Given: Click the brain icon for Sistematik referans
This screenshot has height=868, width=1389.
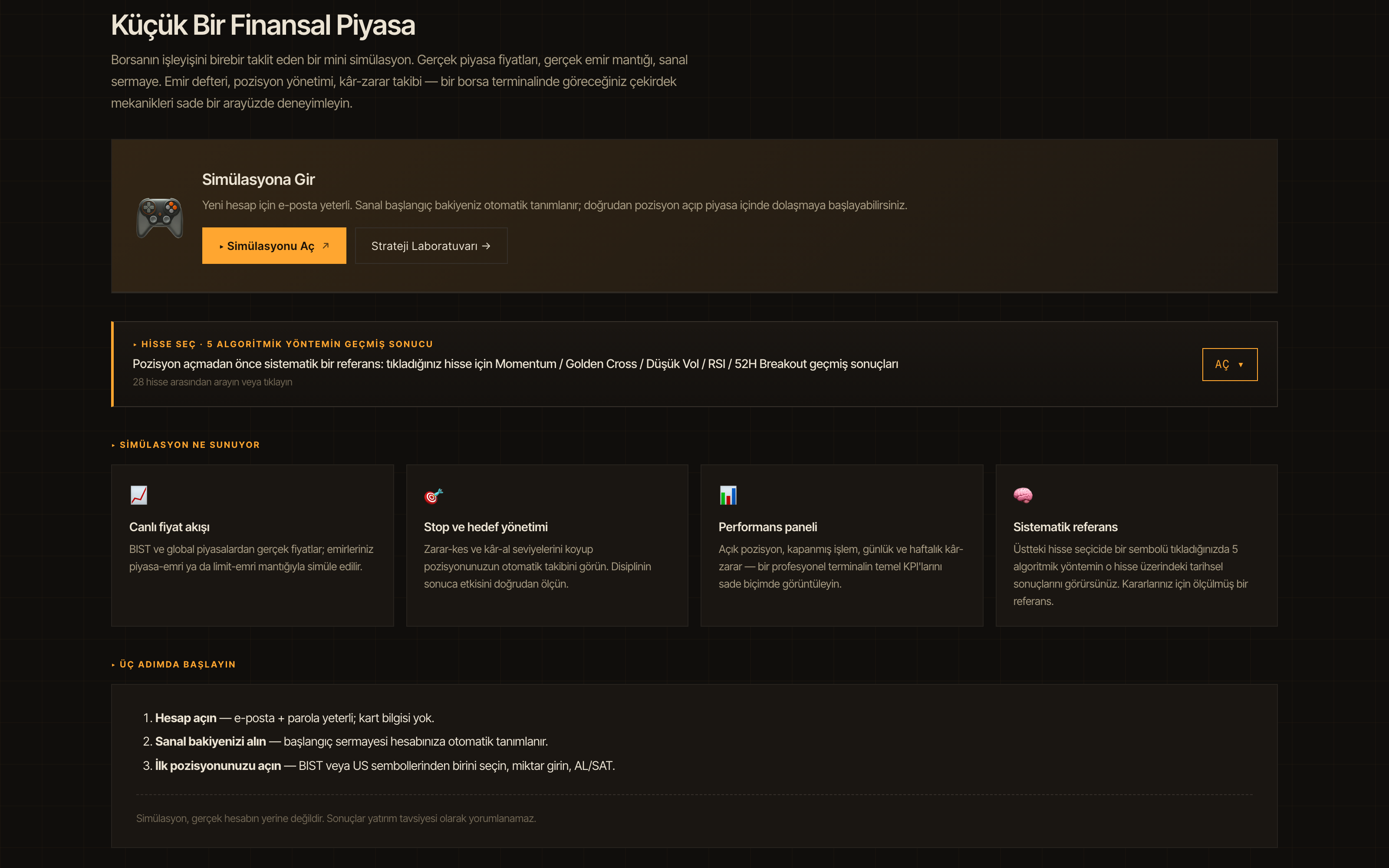Looking at the screenshot, I should coord(1023,495).
